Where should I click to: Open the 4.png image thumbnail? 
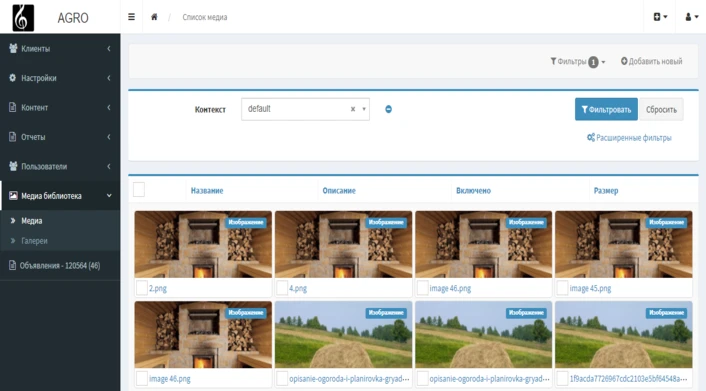pyautogui.click(x=344, y=244)
